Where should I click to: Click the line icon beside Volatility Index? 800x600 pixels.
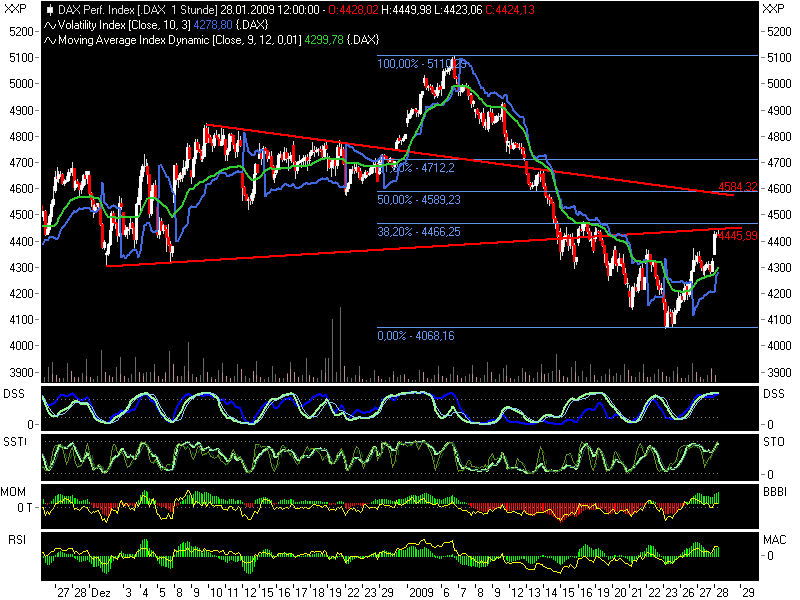click(50, 25)
